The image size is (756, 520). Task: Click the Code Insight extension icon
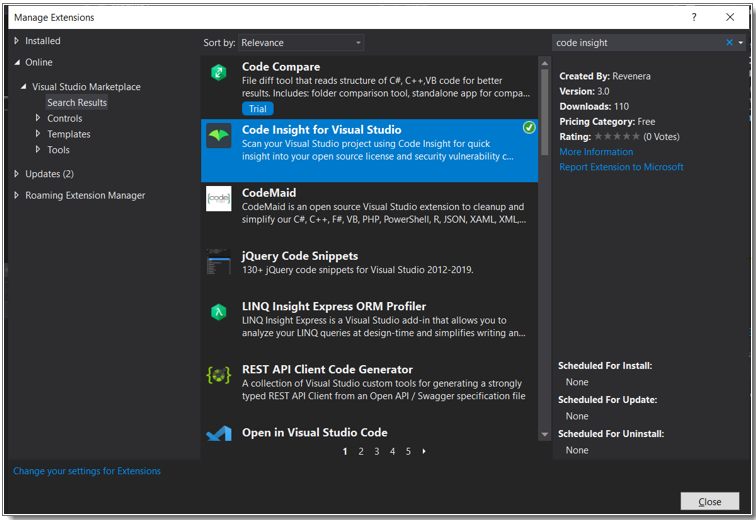click(219, 136)
